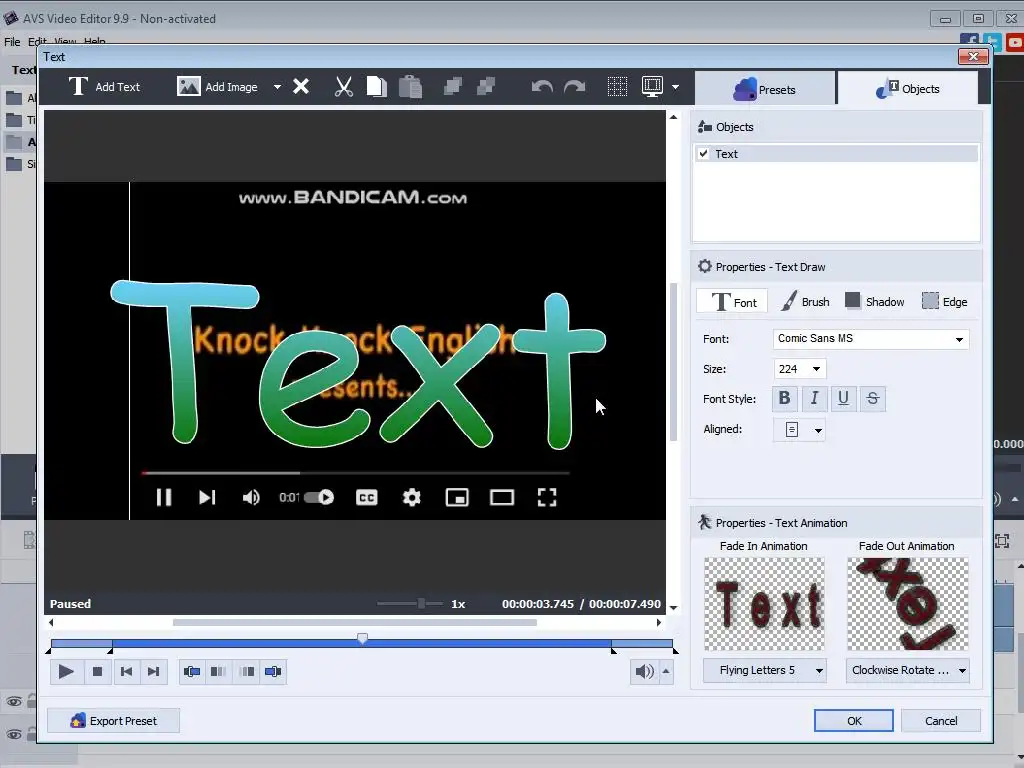Click the fade-out start boundary icon

(x=246, y=671)
